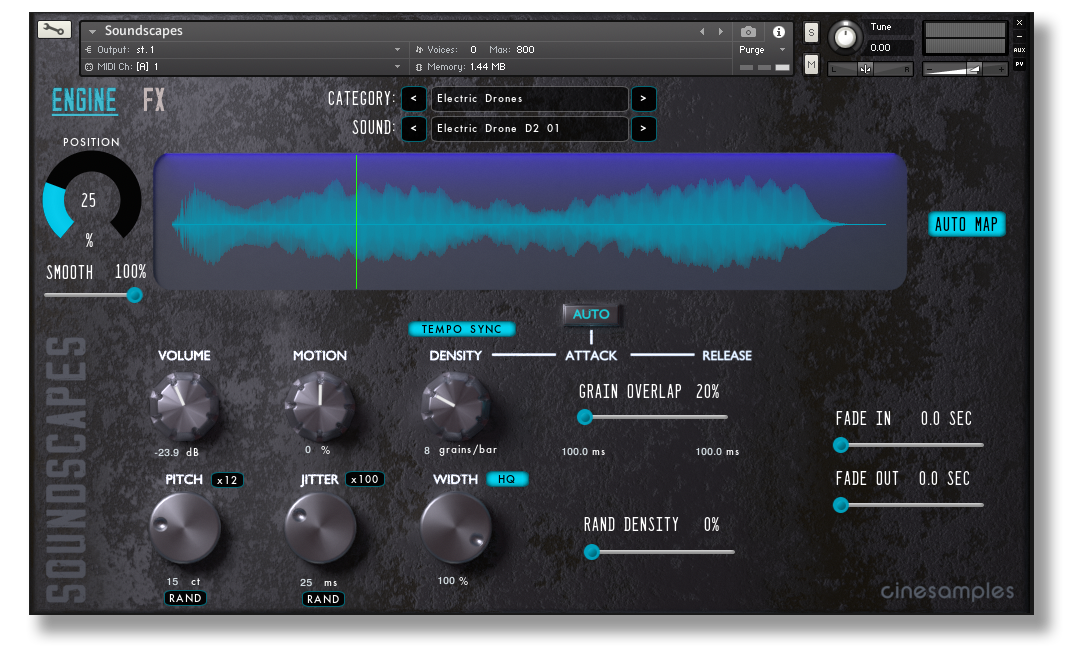The image size is (1065, 663).
Task: Click the PITCH knob
Action: point(185,528)
